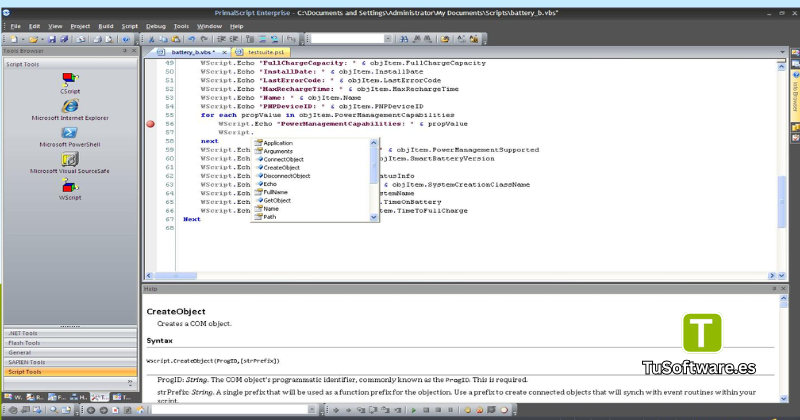Image resolution: width=800 pixels, height=420 pixels.
Task: Click the Home icon in bottom toolbar
Action: pos(140,410)
